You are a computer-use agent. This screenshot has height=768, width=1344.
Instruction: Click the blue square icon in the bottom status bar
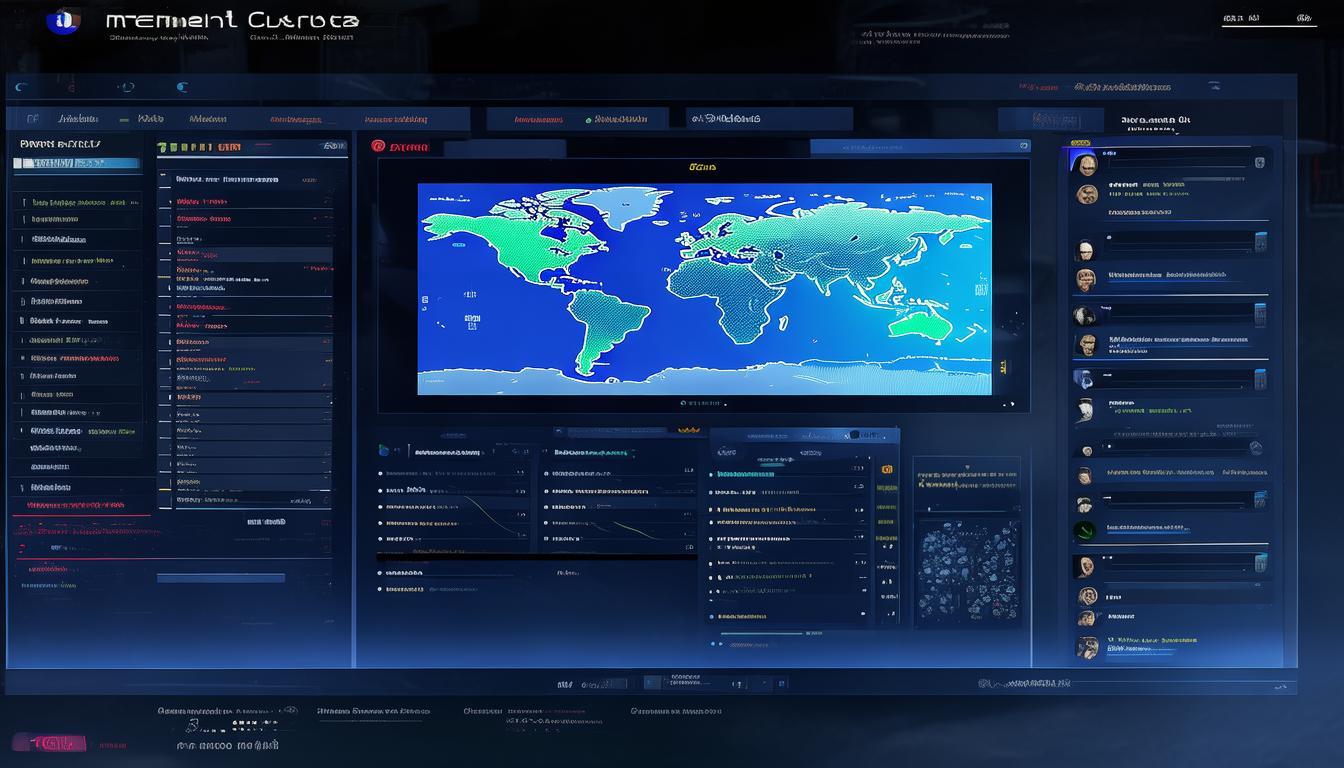(782, 684)
